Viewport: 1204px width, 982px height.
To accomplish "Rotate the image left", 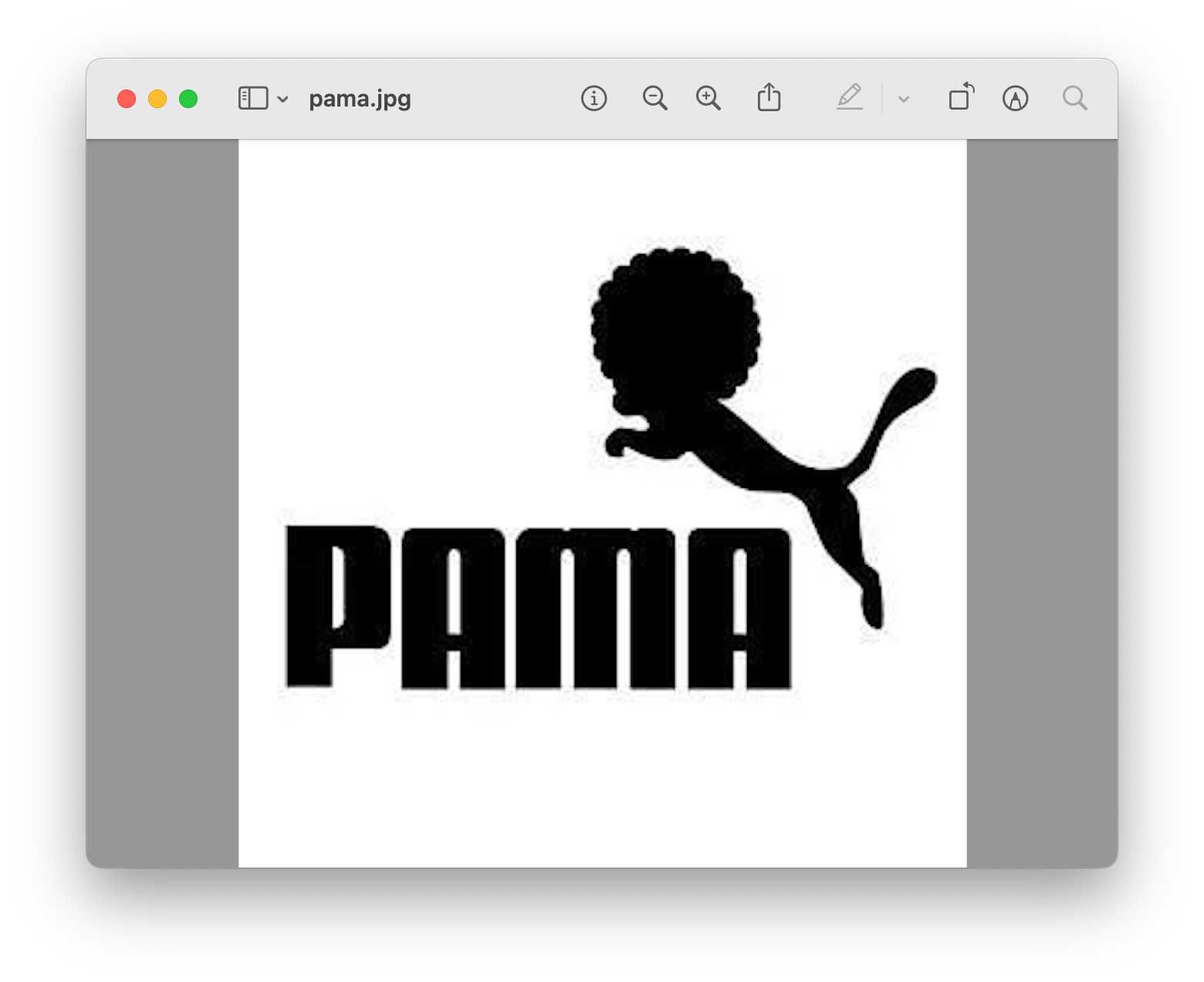I will coord(961,97).
